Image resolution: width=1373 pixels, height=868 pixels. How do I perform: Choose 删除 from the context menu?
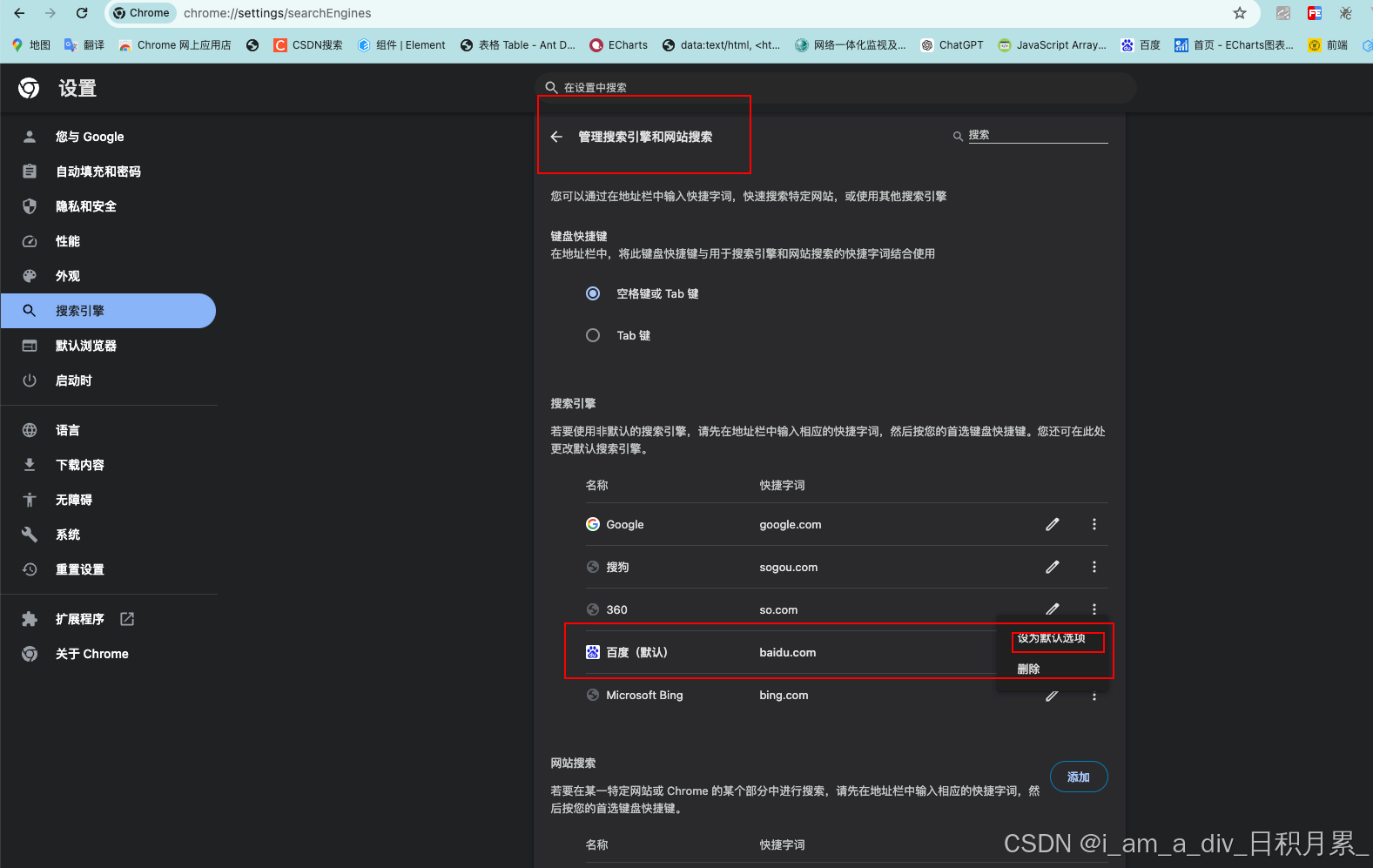point(1028,669)
